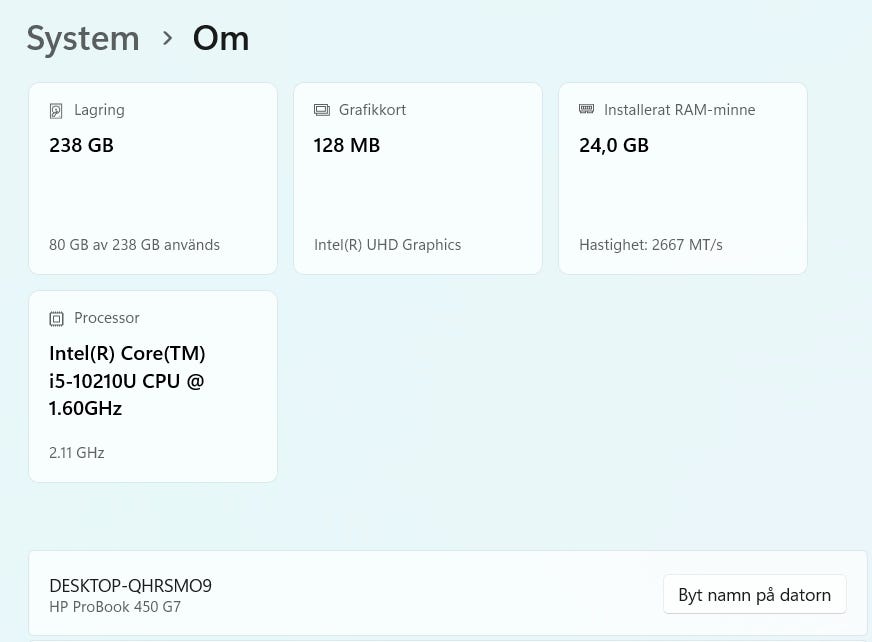The image size is (872, 642).
Task: Click the Processor chip icon
Action: click(56, 318)
